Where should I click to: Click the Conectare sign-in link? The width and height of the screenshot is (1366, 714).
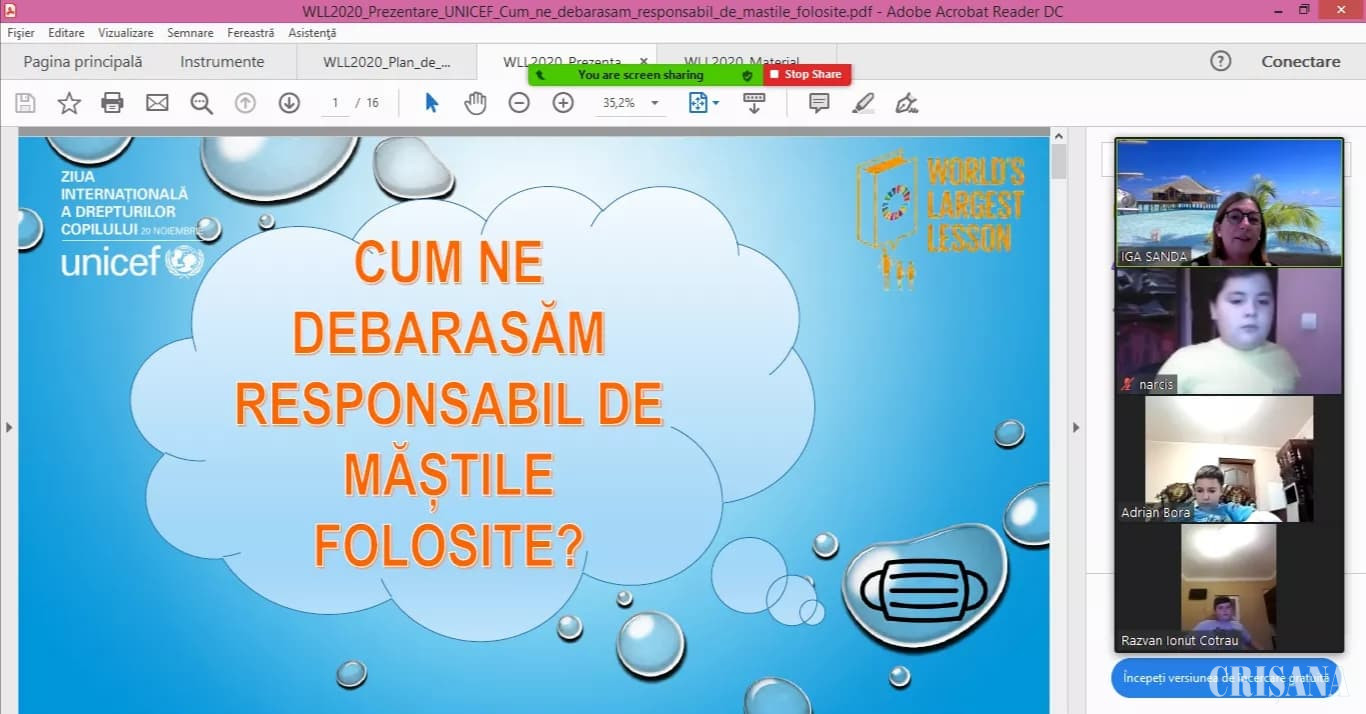(1300, 62)
